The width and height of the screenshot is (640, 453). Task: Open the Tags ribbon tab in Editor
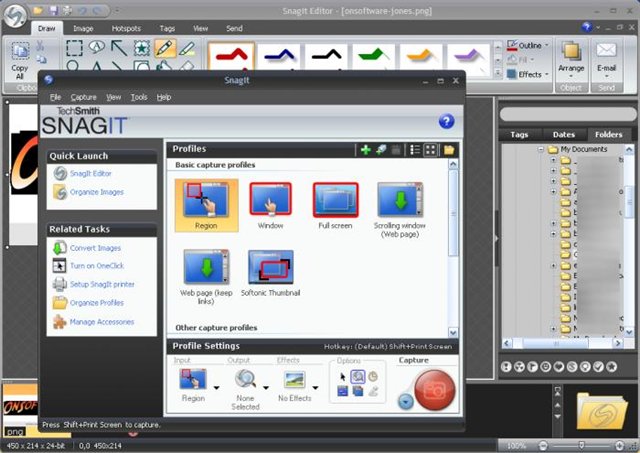tap(167, 29)
